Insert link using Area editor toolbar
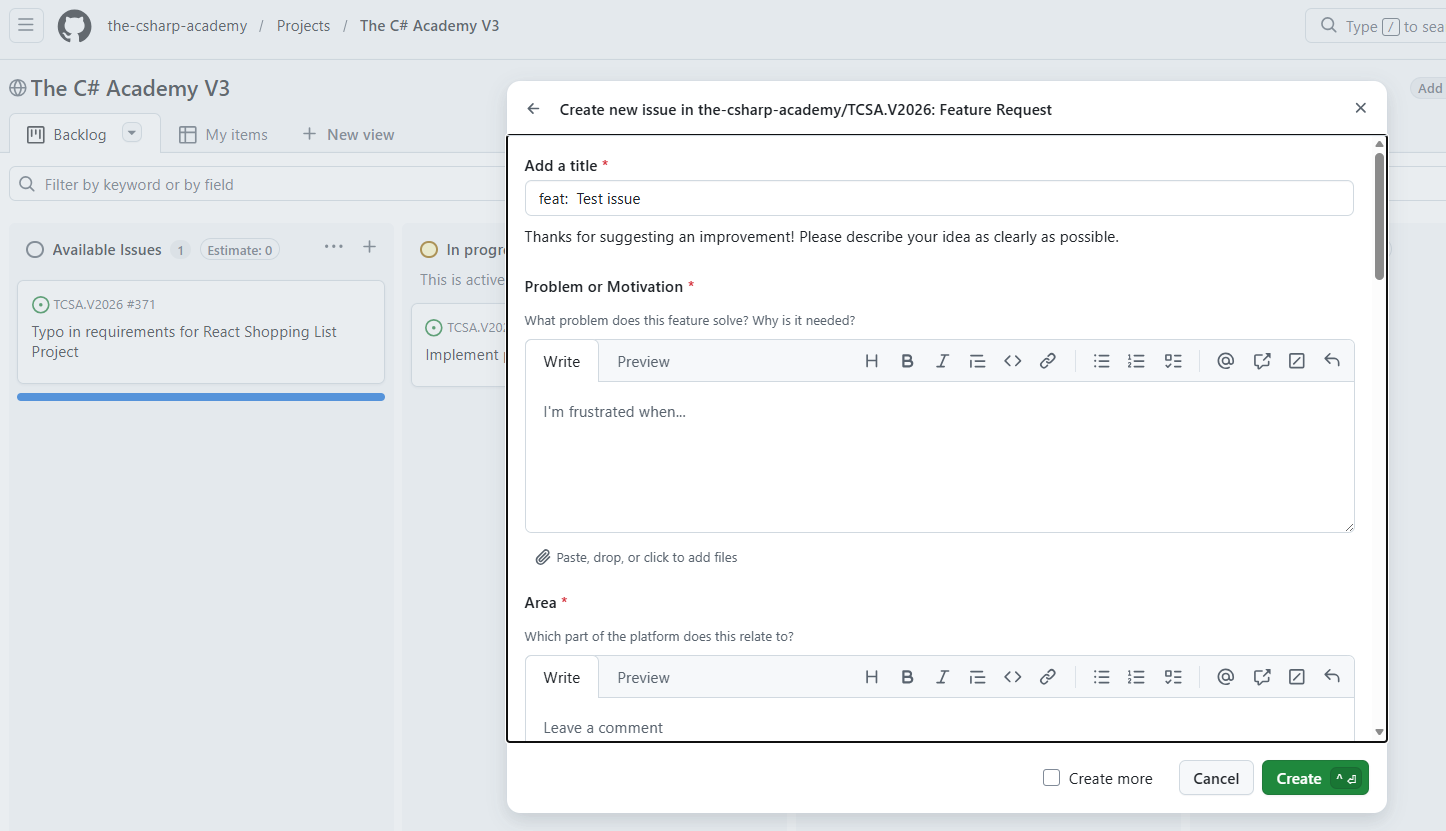This screenshot has width=1446, height=831. (x=1047, y=677)
